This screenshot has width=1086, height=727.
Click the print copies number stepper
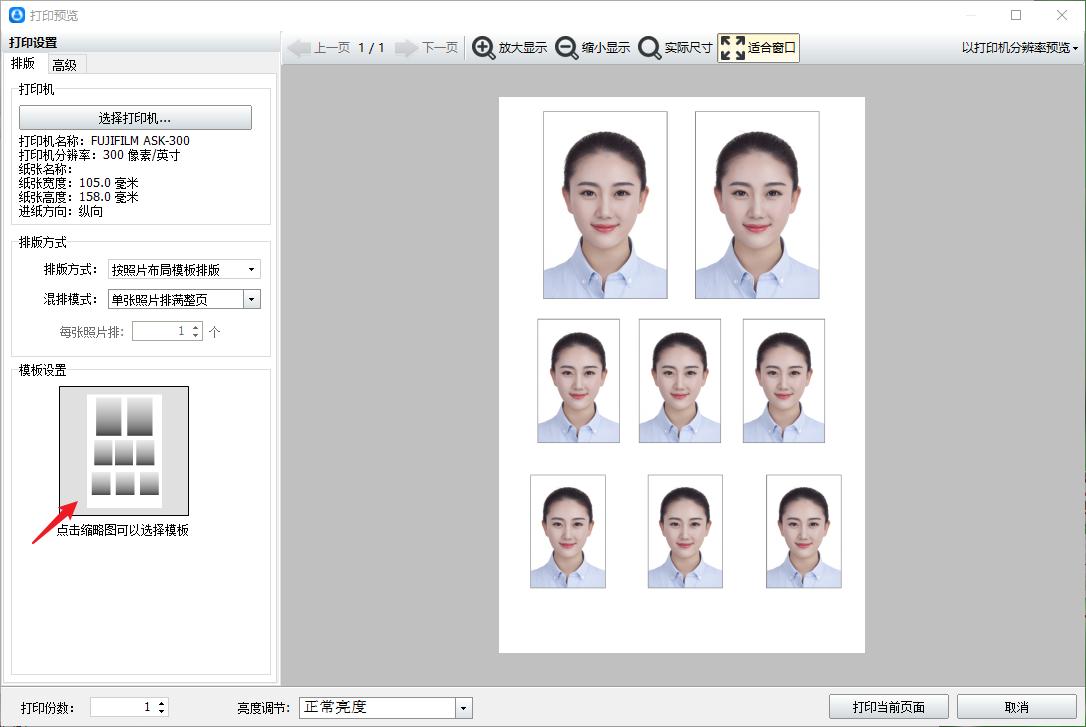point(162,707)
